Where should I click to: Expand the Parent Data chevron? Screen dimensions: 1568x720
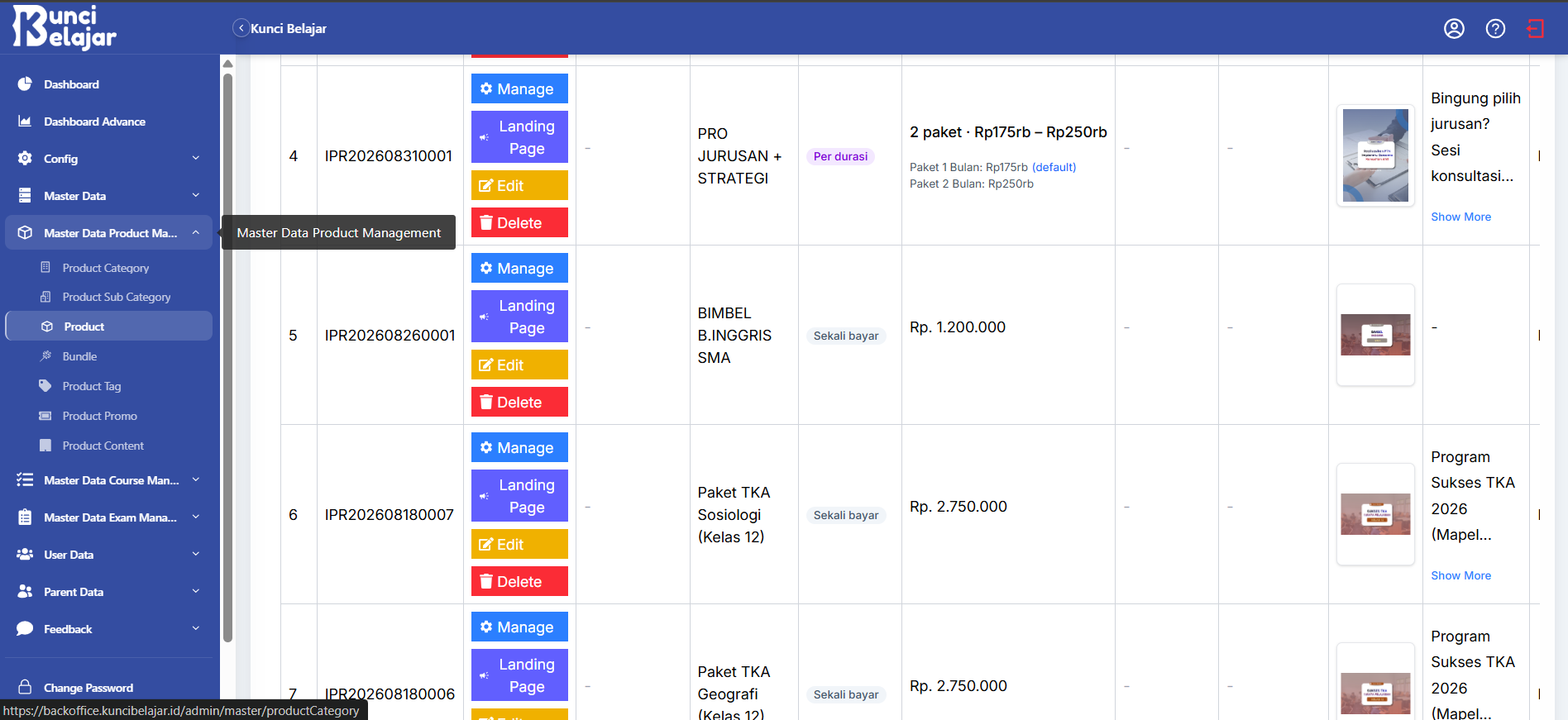pos(196,591)
